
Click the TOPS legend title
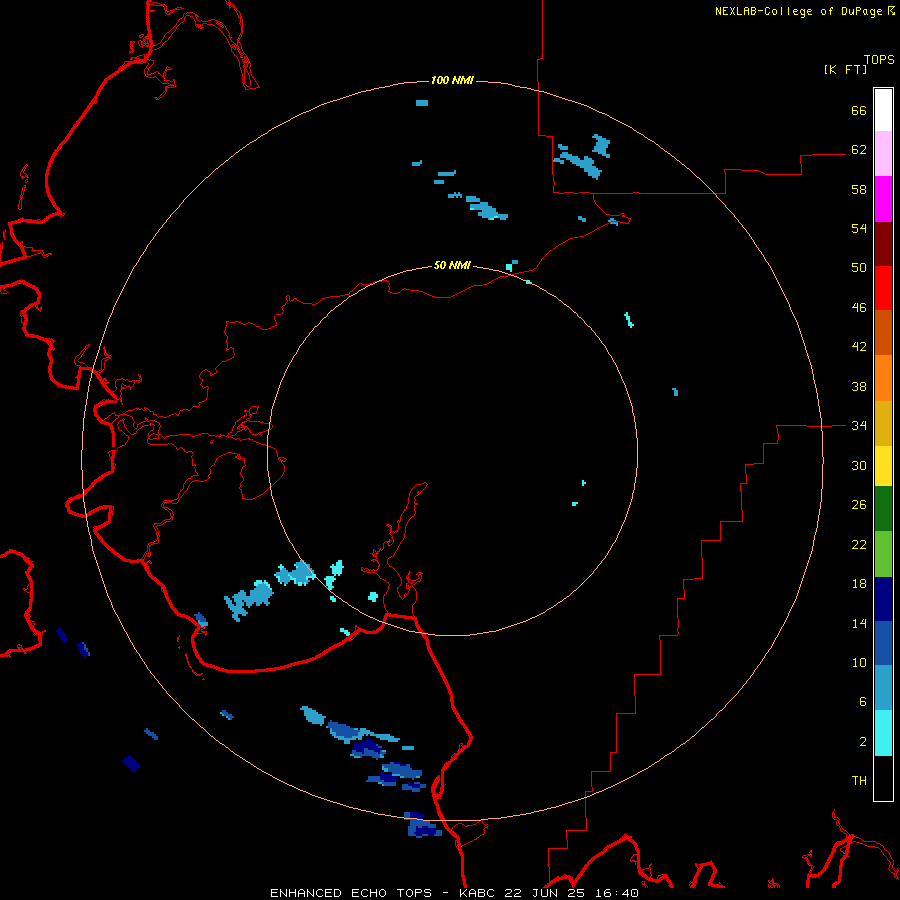879,59
